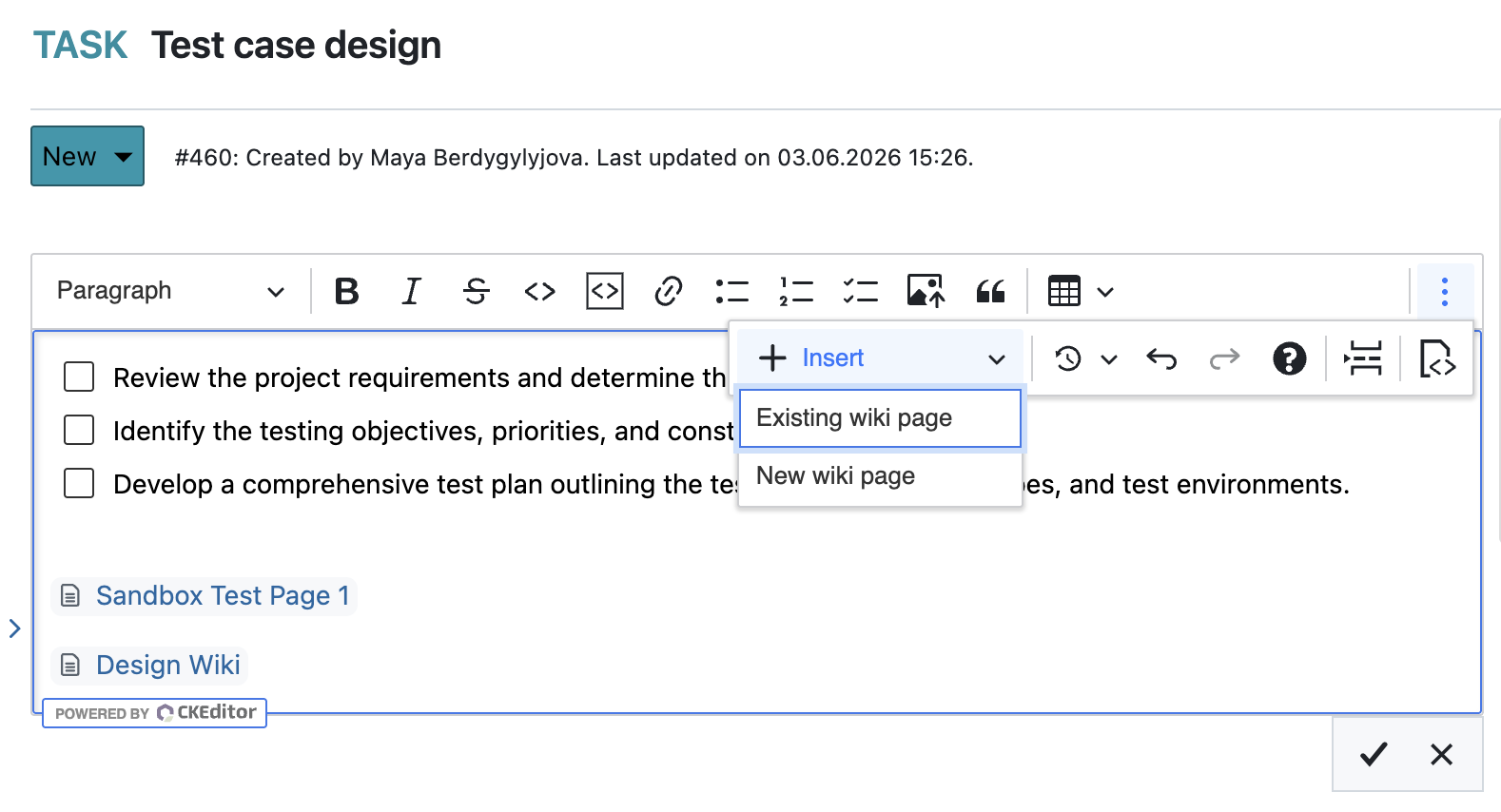The image size is (1501, 812).
Task: Click the page icon beside Sandbox Test Page 1
Action: point(69,596)
